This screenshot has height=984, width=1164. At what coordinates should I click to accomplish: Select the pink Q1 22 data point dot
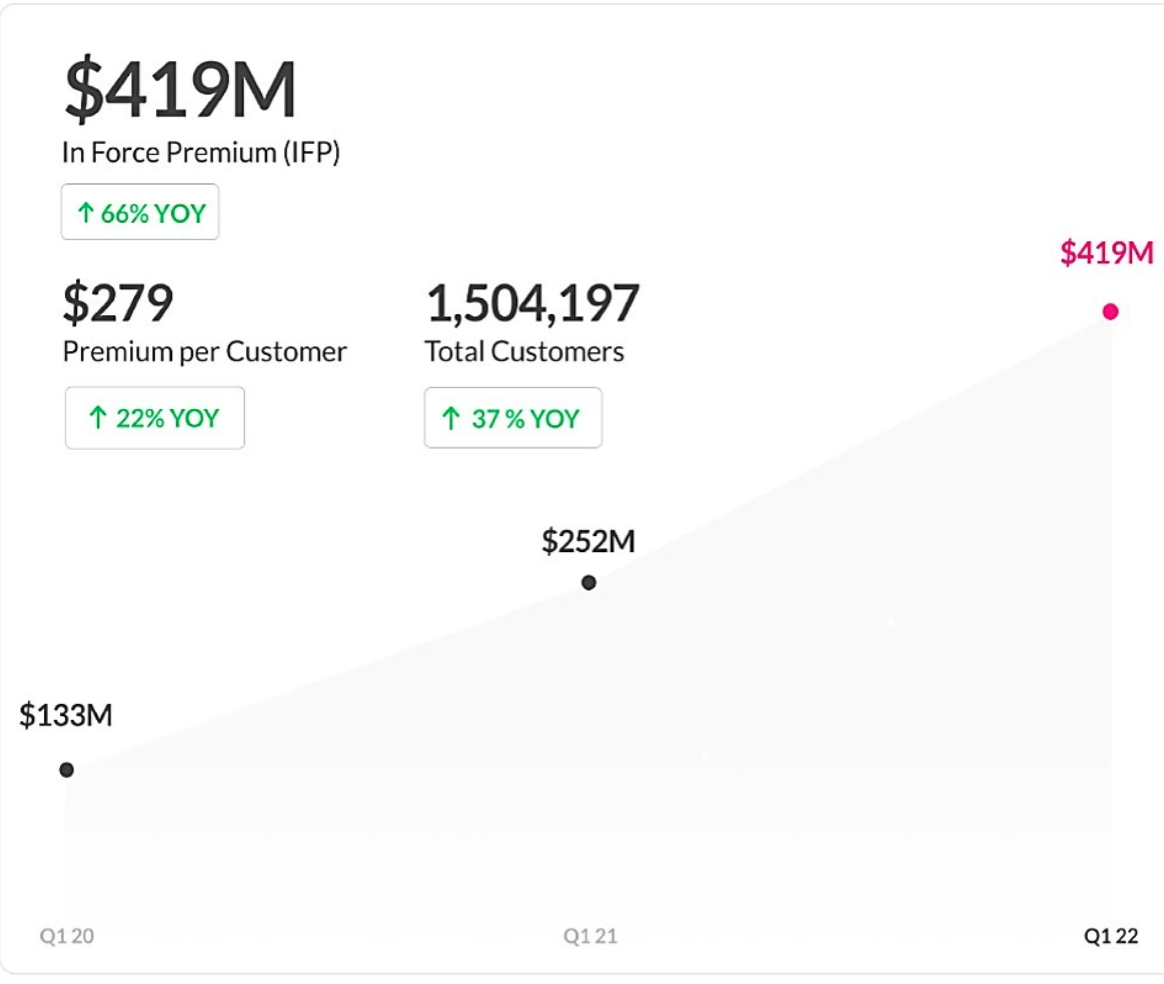[1110, 311]
